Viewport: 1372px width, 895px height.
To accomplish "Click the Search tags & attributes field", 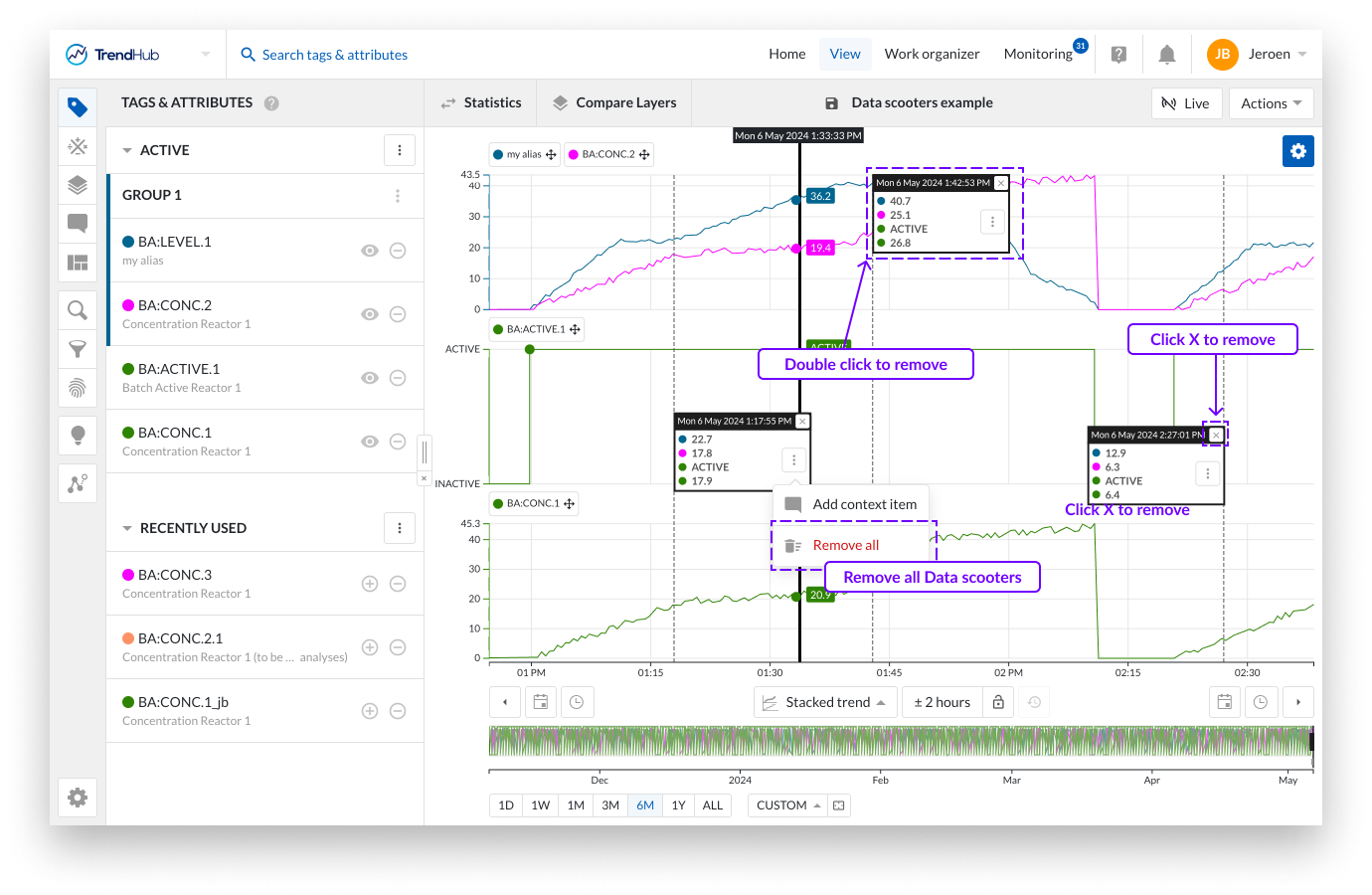I will click(334, 55).
